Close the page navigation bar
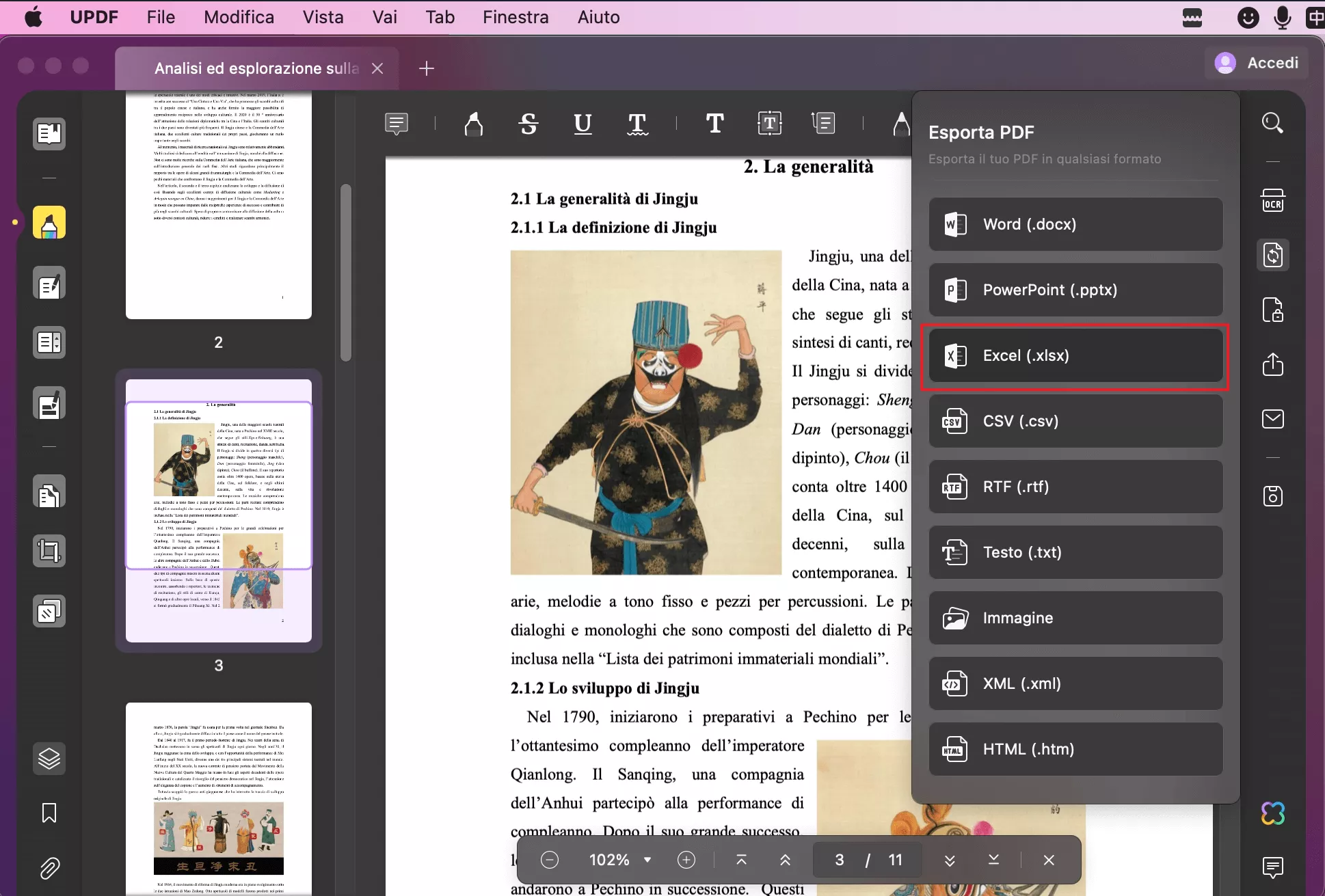1325x896 pixels. tap(1049, 860)
